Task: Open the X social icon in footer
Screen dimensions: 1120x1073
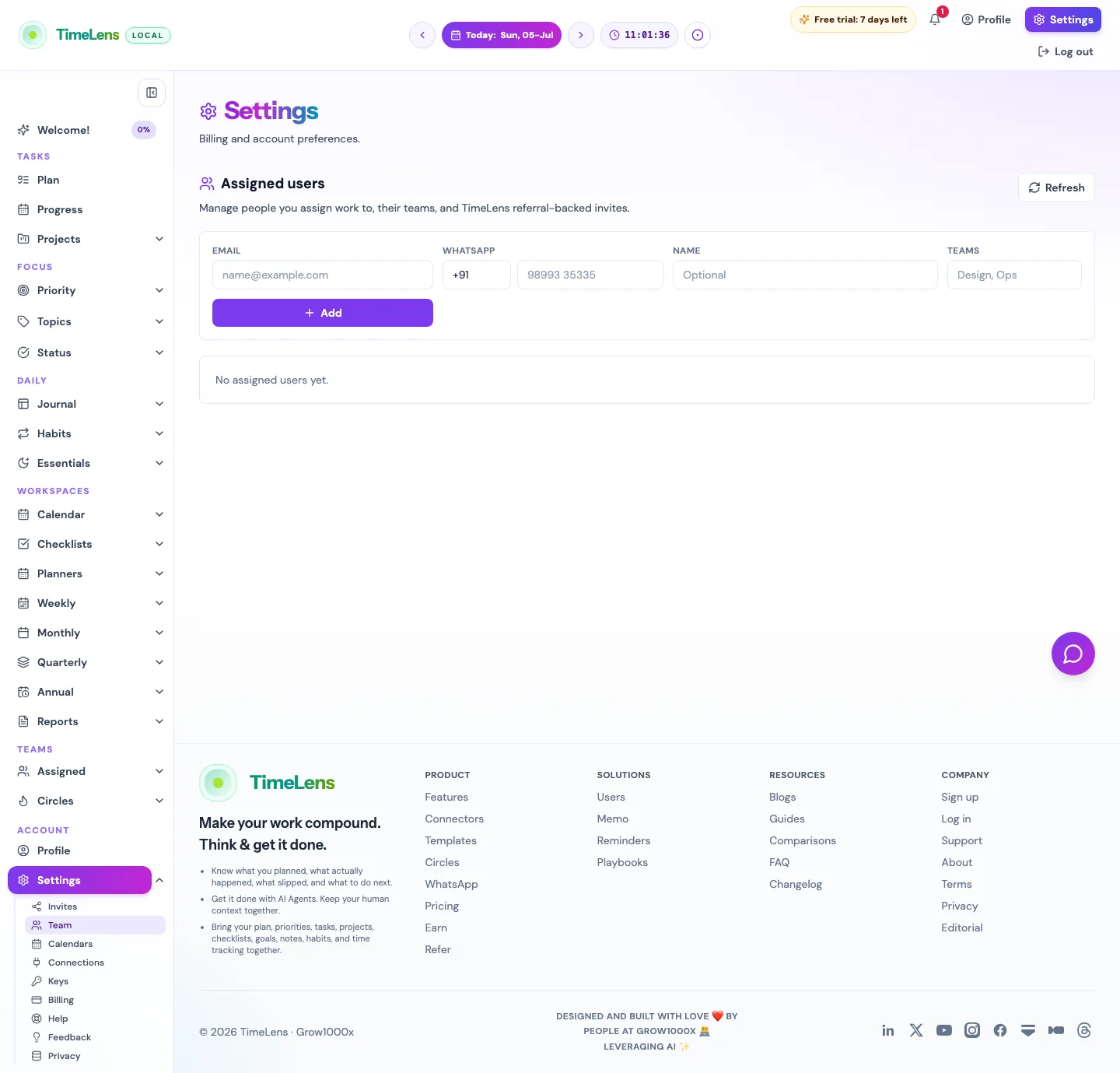Action: point(916,1030)
